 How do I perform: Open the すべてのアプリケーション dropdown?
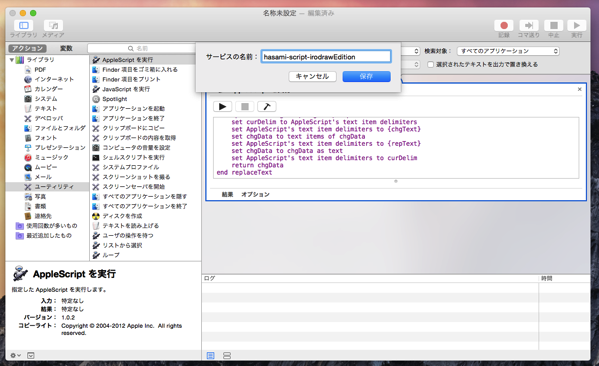(508, 51)
